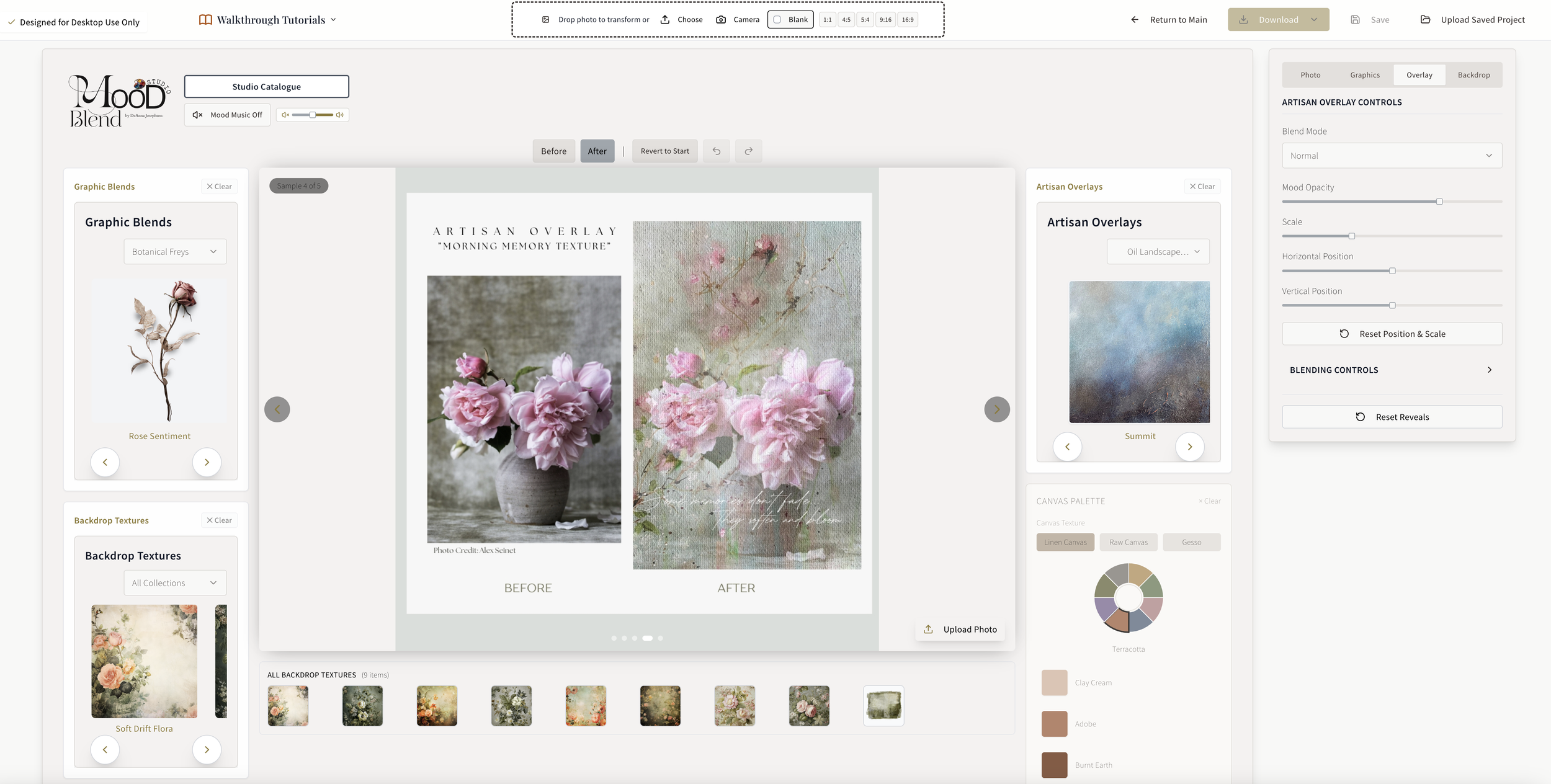Viewport: 1551px width, 784px height.
Task: Toggle the Blank canvas checkbox
Action: click(x=777, y=20)
